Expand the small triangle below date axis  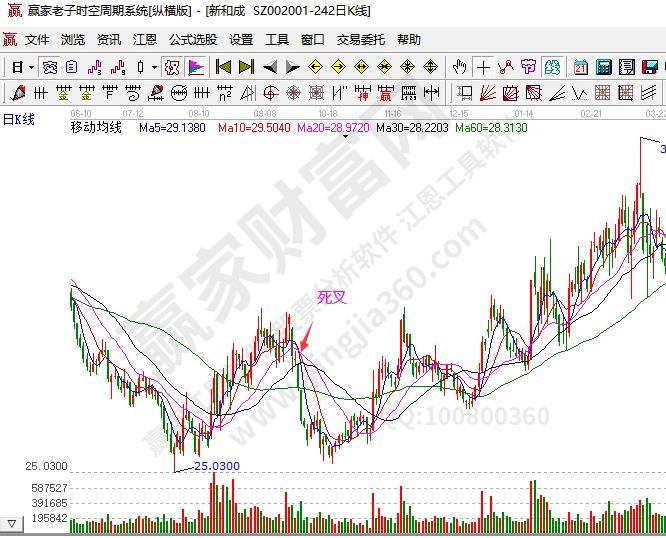346,138
